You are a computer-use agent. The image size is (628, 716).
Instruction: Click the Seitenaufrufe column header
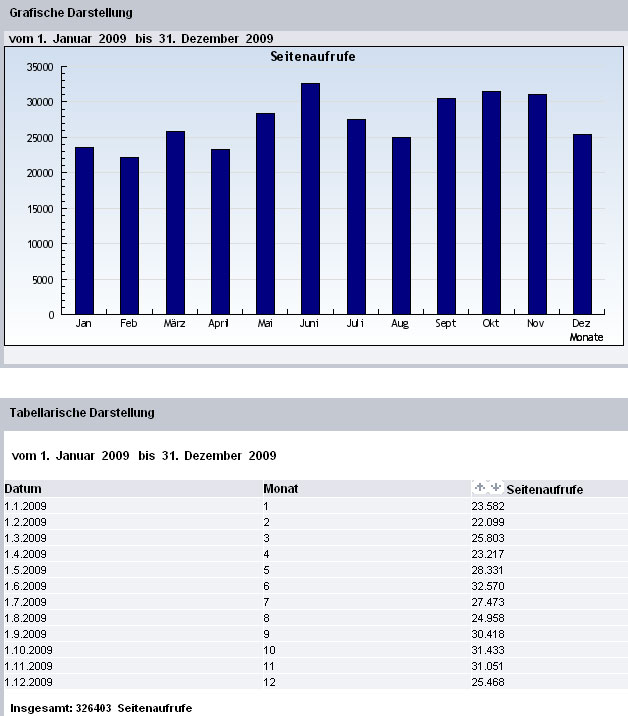tap(545, 489)
